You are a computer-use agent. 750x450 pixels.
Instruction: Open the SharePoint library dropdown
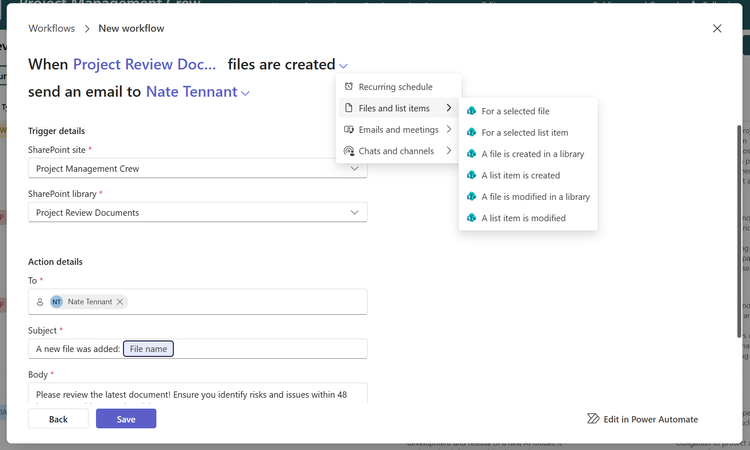tap(354, 212)
